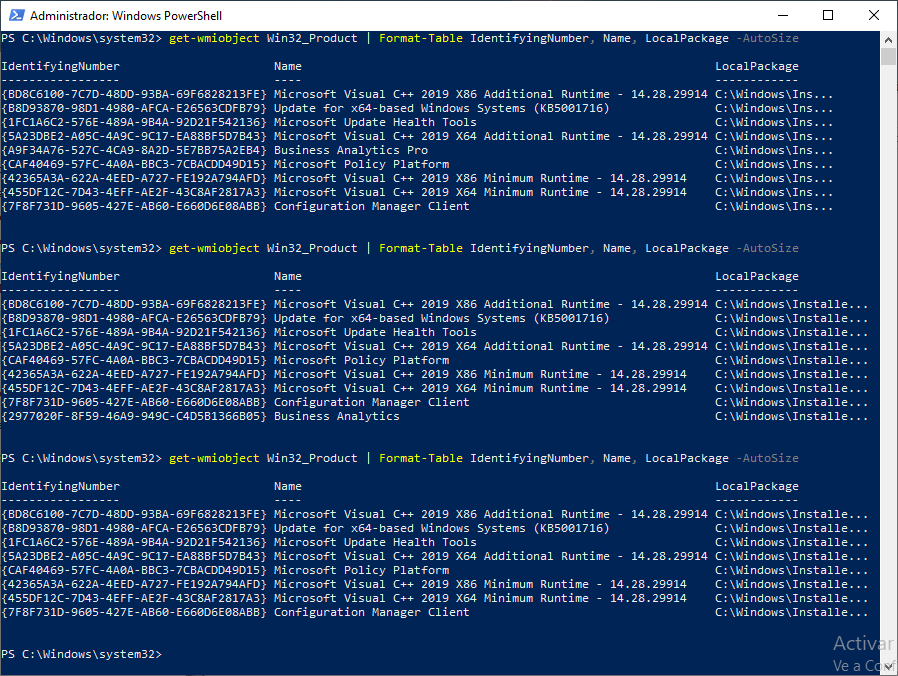
Task: Click GUID {CAF40469-57FC-4A0A-BBC3-7CBACDD49D15} in second output
Action: click(x=134, y=360)
